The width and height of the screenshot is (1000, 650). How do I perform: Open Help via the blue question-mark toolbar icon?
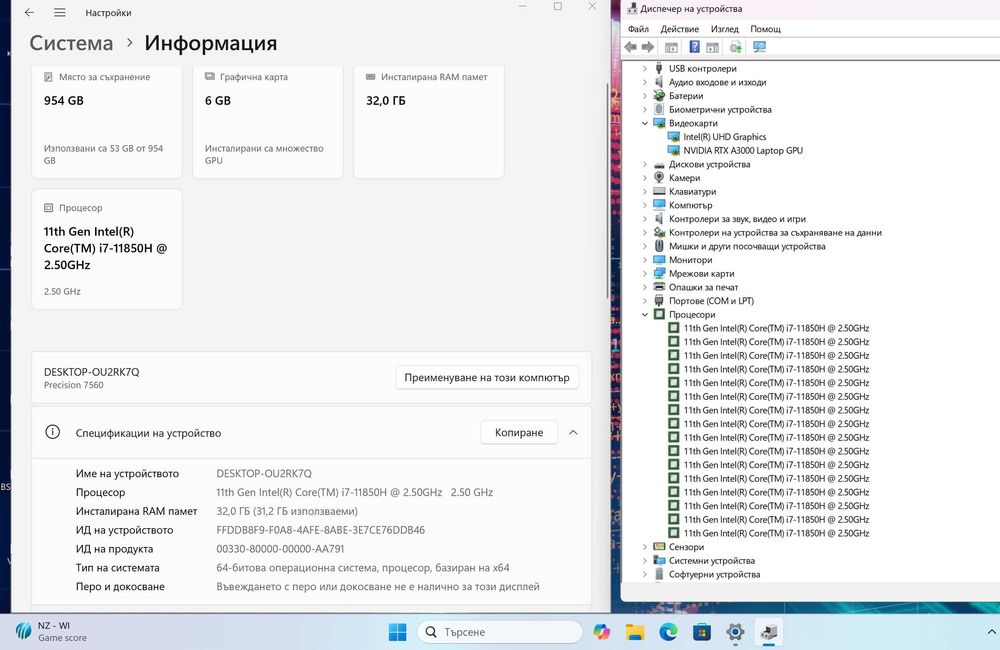(x=695, y=47)
